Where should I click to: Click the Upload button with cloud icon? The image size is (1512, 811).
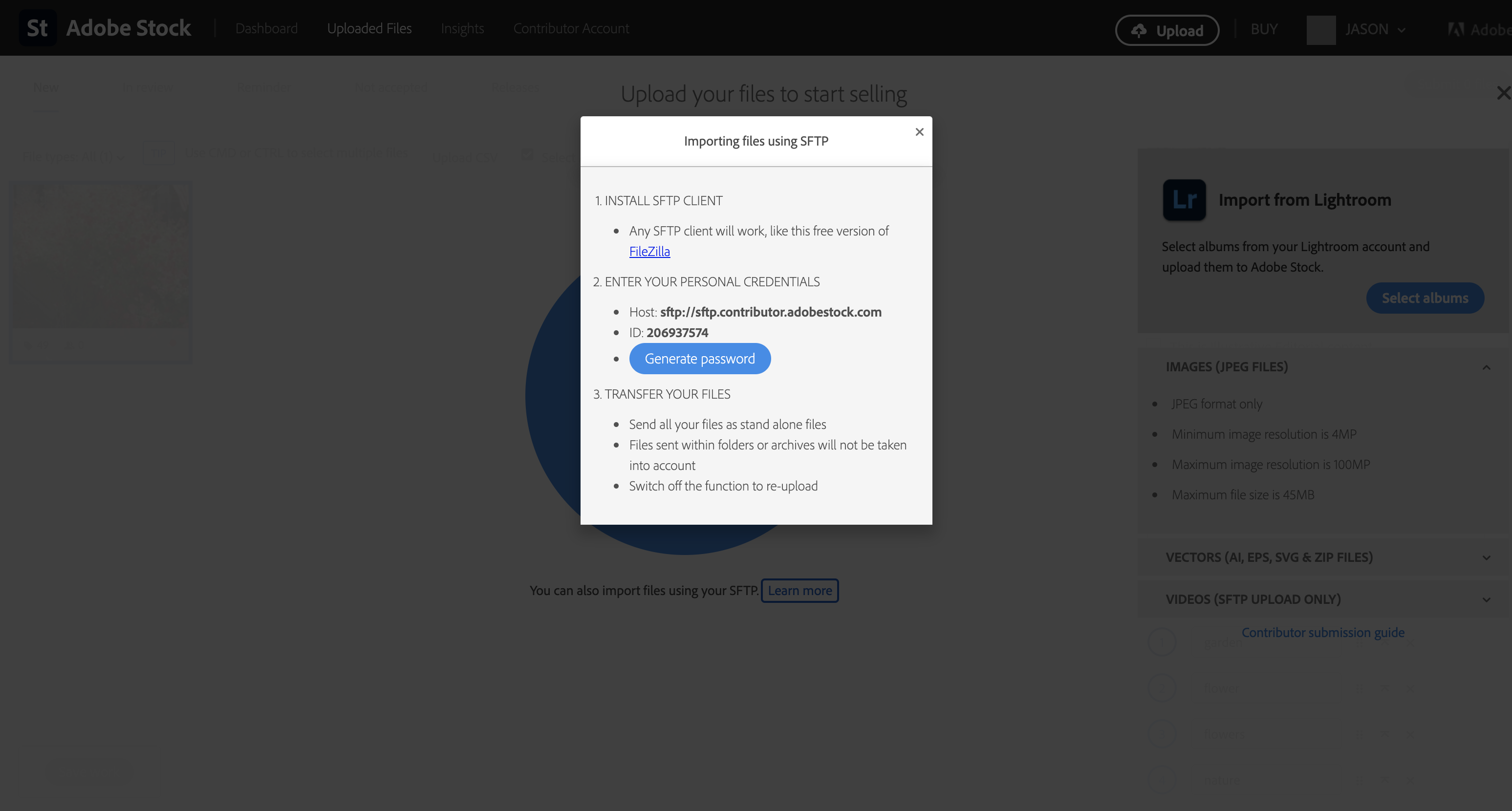(1167, 29)
